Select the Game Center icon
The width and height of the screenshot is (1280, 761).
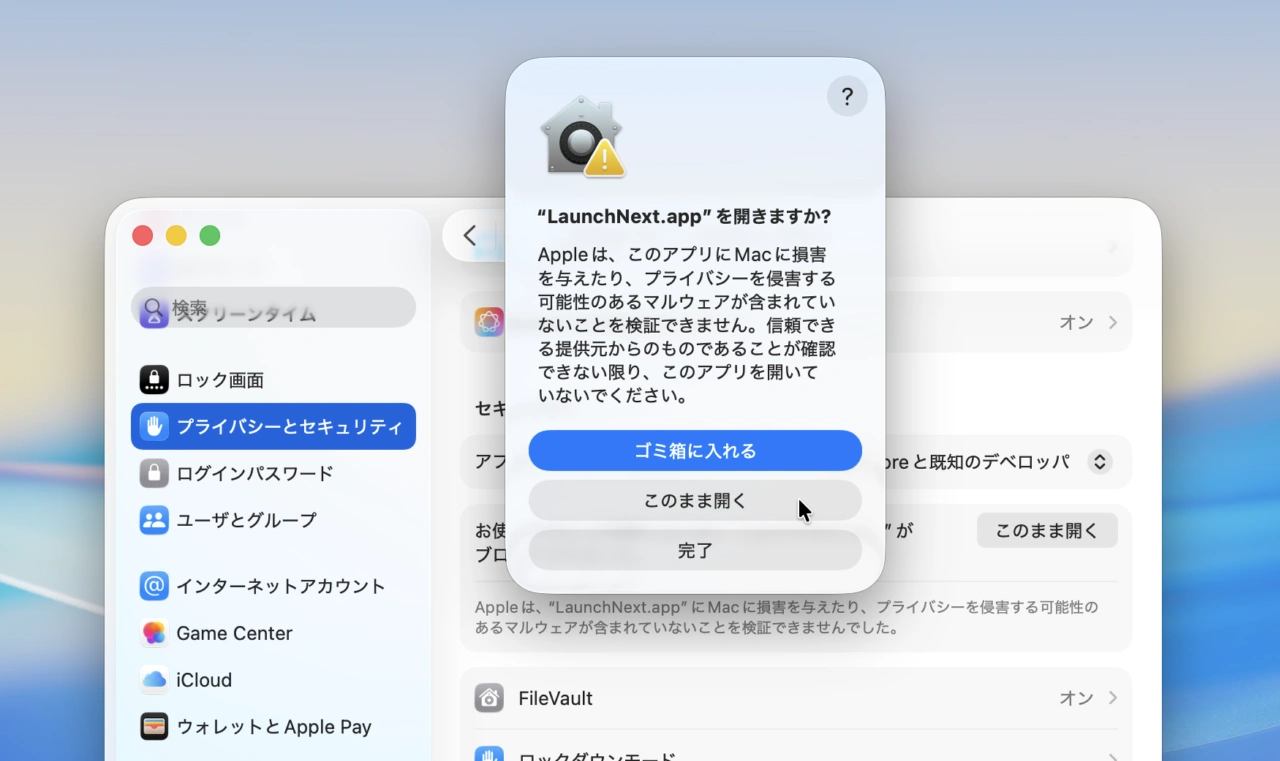pyautogui.click(x=154, y=633)
